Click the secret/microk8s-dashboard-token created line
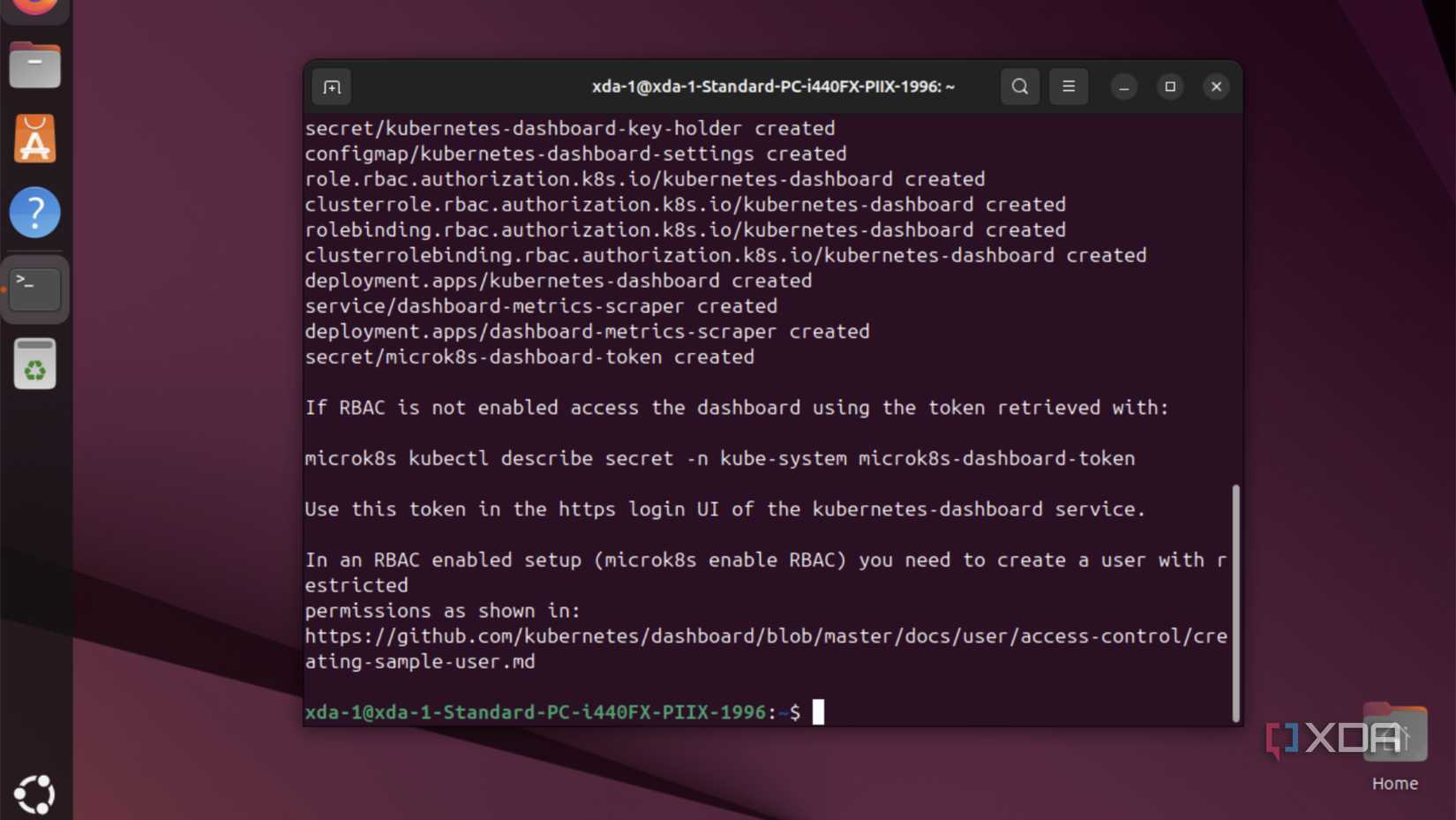 click(x=529, y=357)
